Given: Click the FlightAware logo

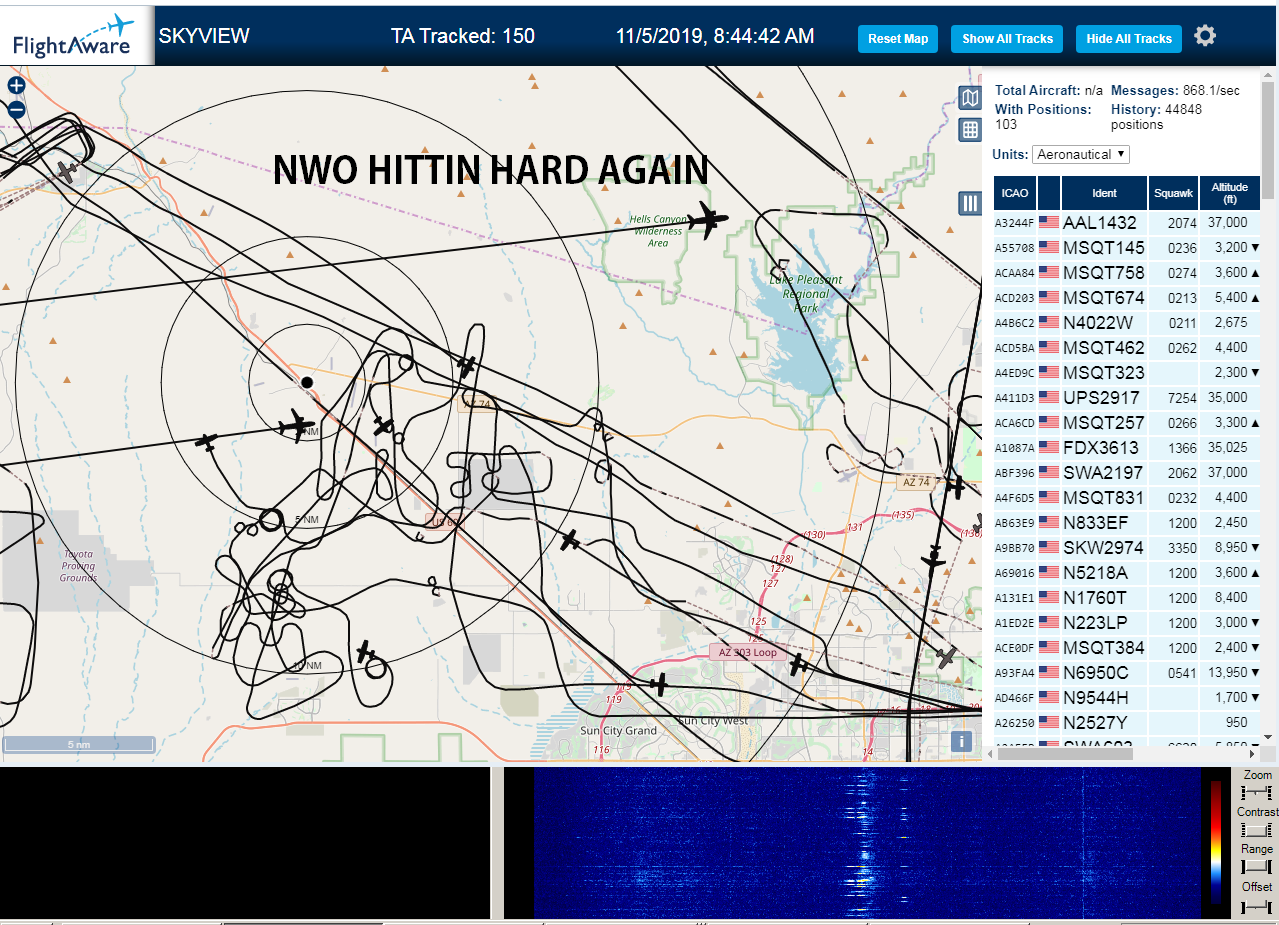Looking at the screenshot, I should (75, 35).
